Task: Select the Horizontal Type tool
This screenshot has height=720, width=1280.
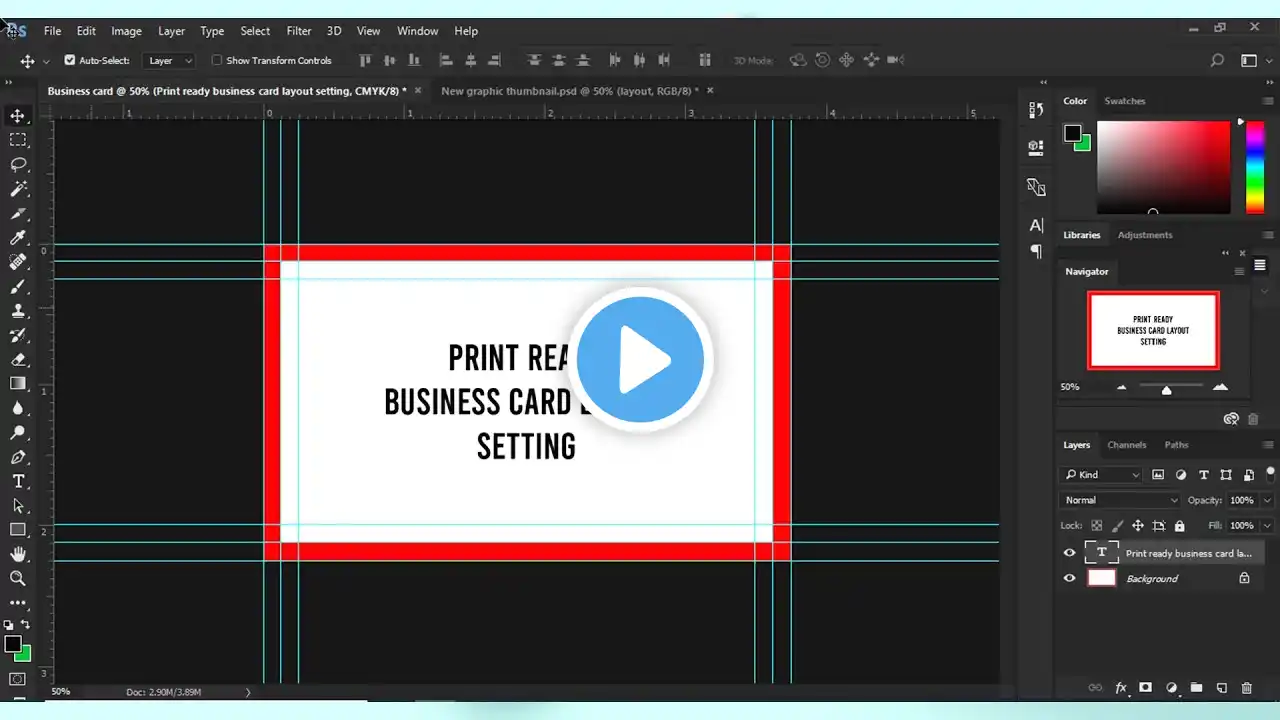Action: coord(18,481)
